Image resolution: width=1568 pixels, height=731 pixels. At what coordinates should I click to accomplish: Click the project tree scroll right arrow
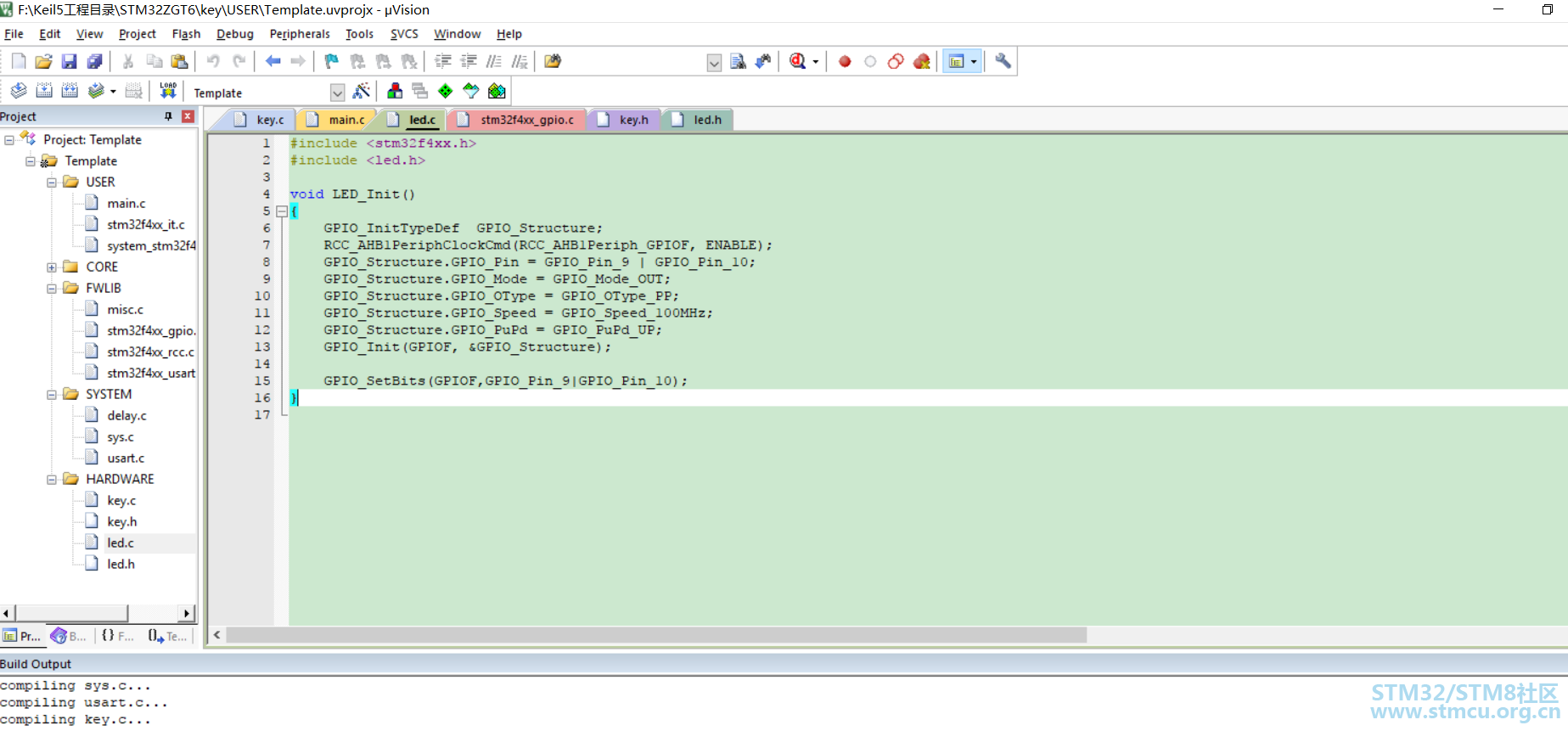pyautogui.click(x=187, y=613)
